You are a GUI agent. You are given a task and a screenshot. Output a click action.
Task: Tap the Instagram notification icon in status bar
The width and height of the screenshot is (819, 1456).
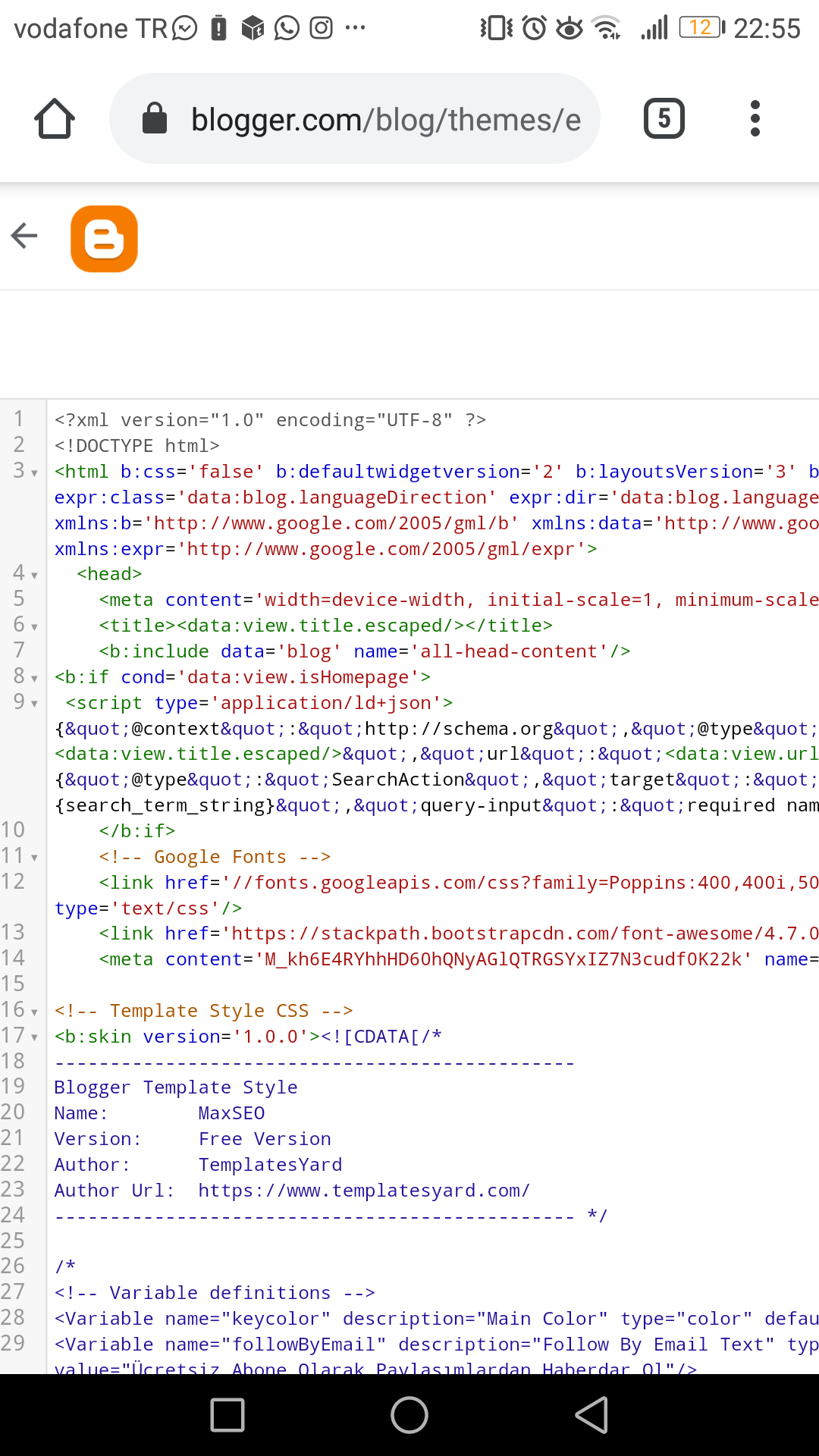click(x=322, y=29)
